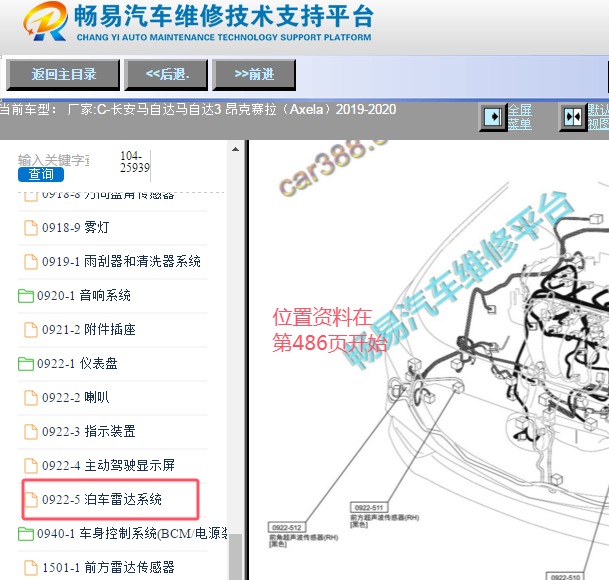Viewport: 609px width, 580px height.
Task: Open the 默认视图 link
Action: (x=598, y=117)
